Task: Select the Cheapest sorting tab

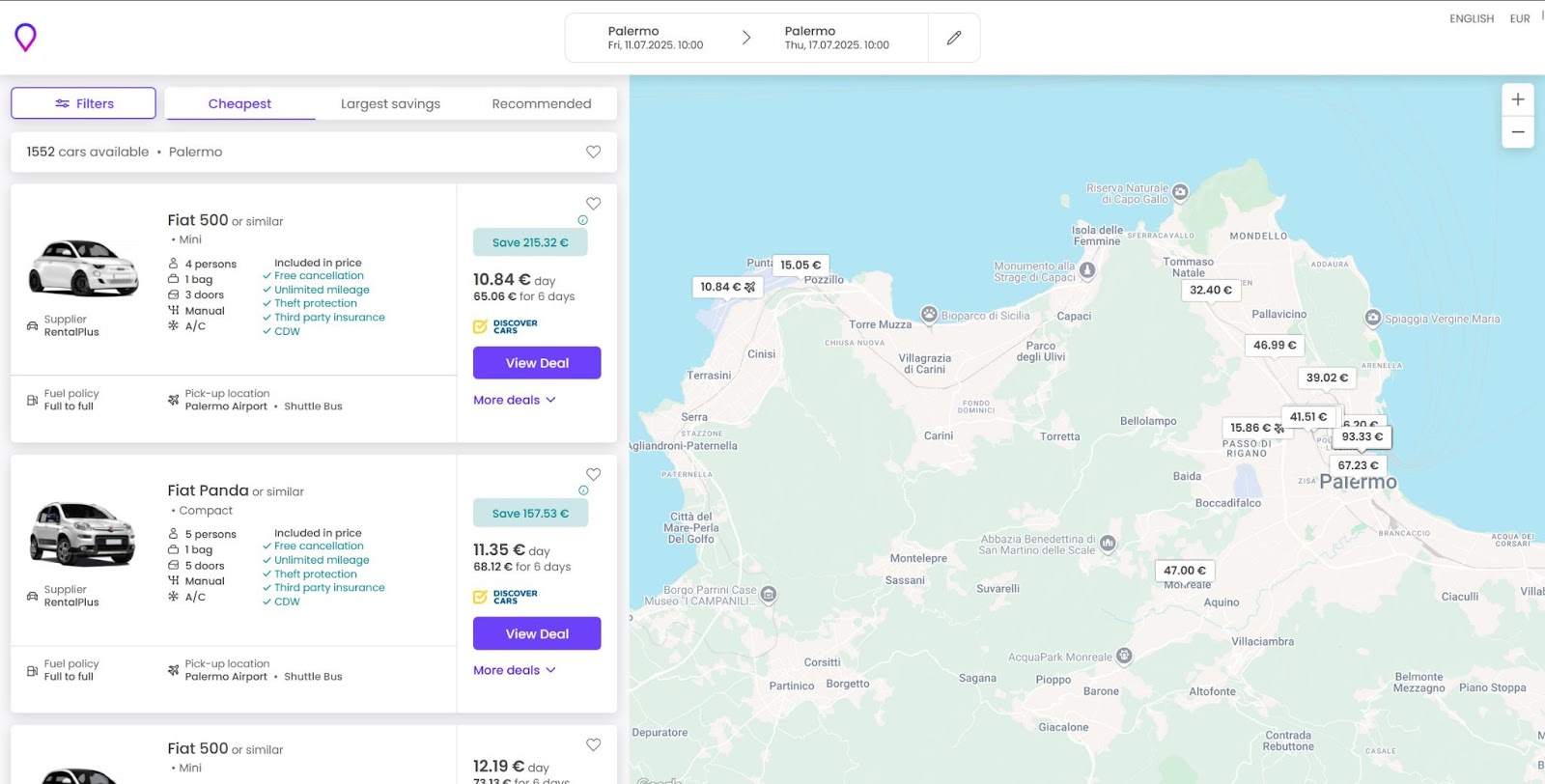Action: tap(239, 103)
